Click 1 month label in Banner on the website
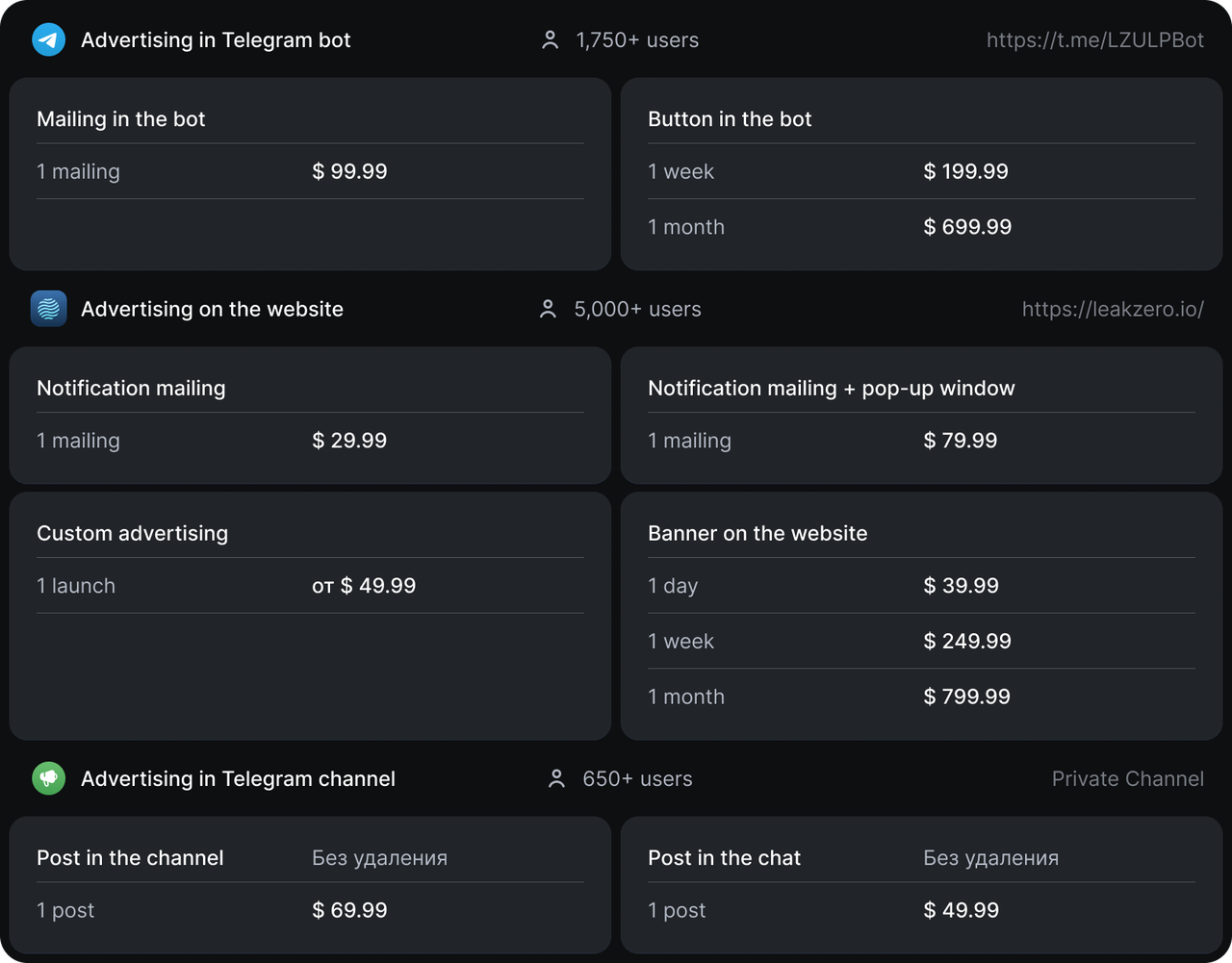This screenshot has width=1232, height=963. (686, 697)
